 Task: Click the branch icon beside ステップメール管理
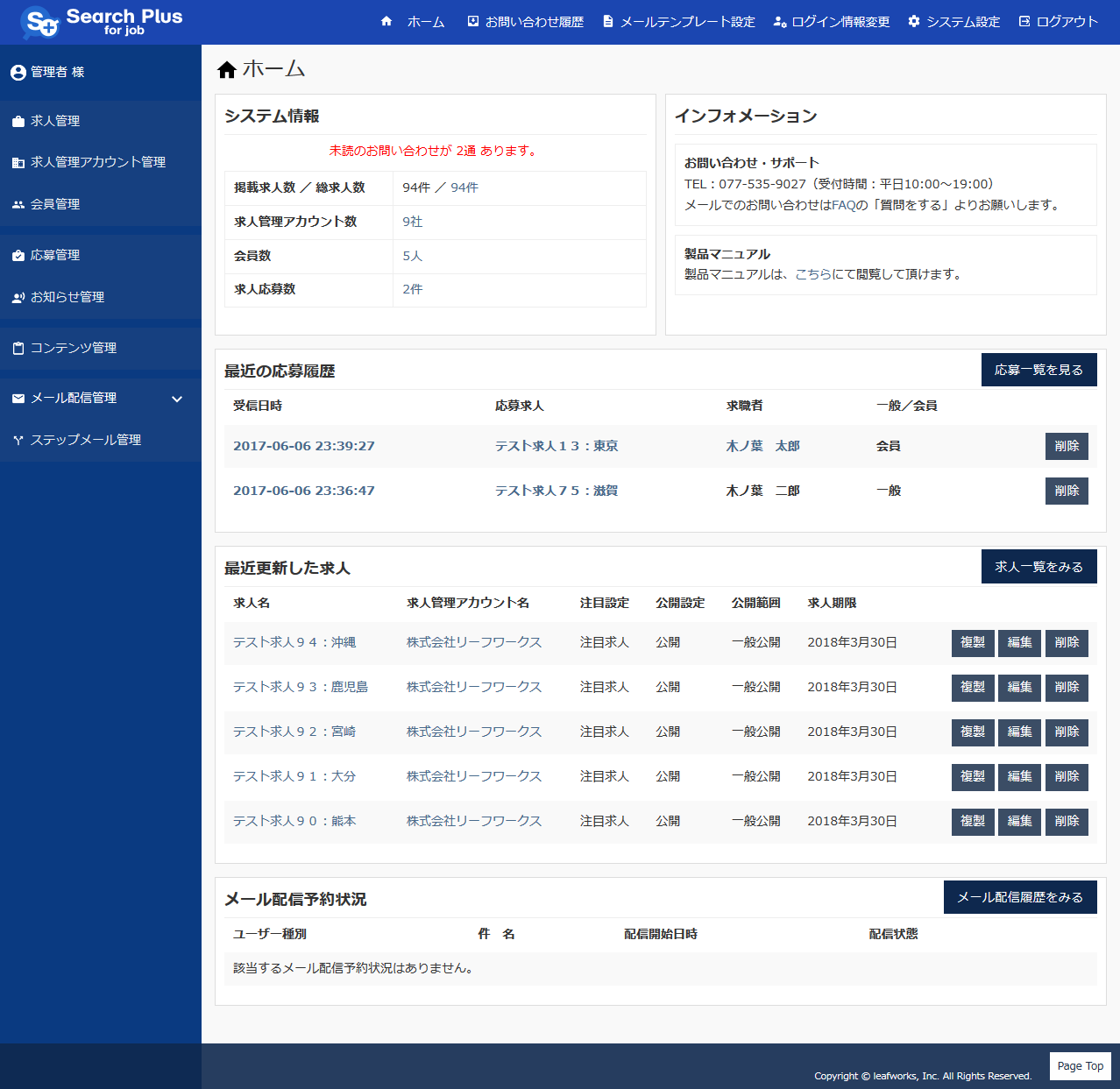18,441
